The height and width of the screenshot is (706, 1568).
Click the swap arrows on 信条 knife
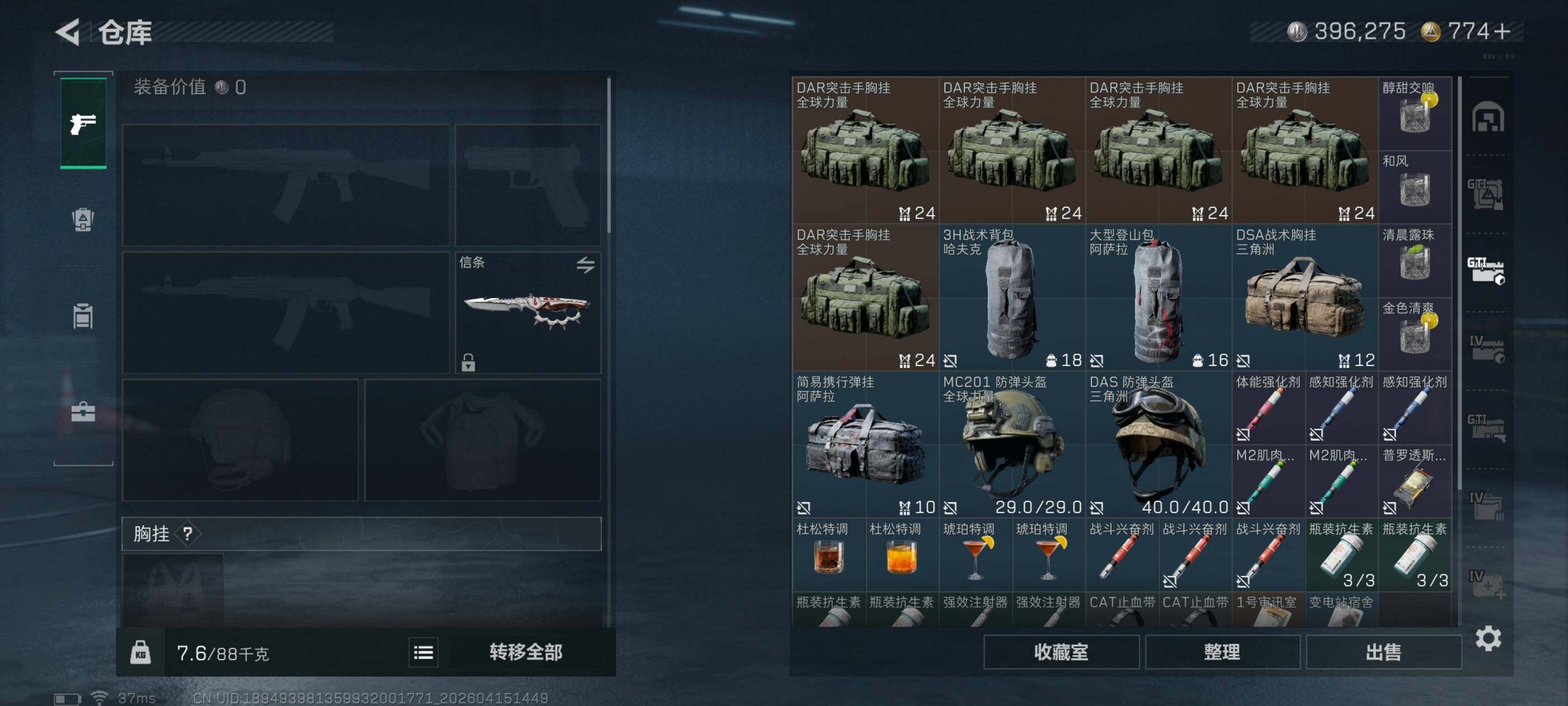(586, 264)
